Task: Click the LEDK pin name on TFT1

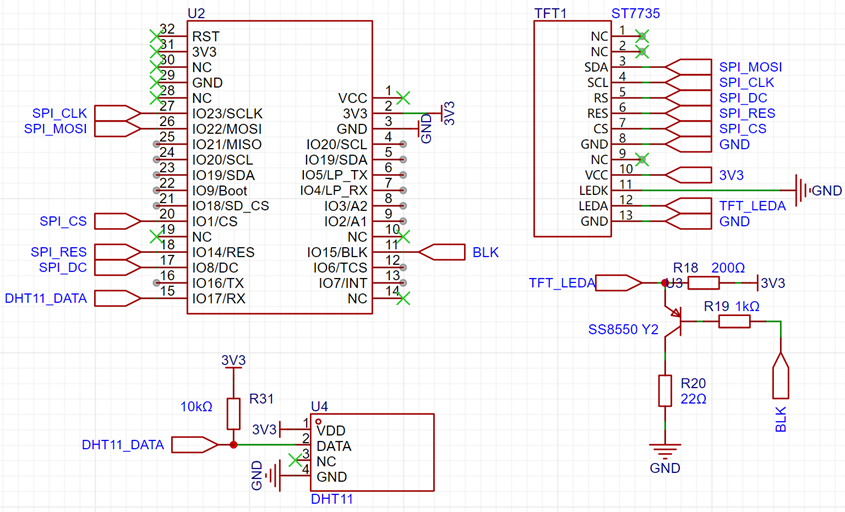Action: 593,191
